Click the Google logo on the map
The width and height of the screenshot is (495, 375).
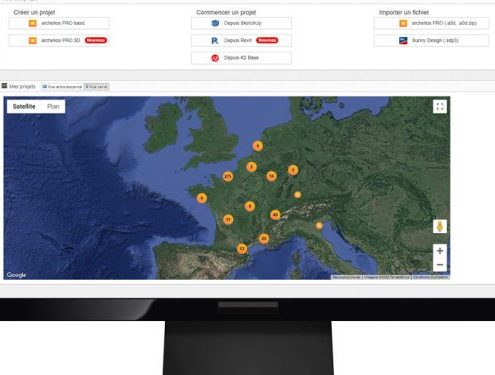16,275
